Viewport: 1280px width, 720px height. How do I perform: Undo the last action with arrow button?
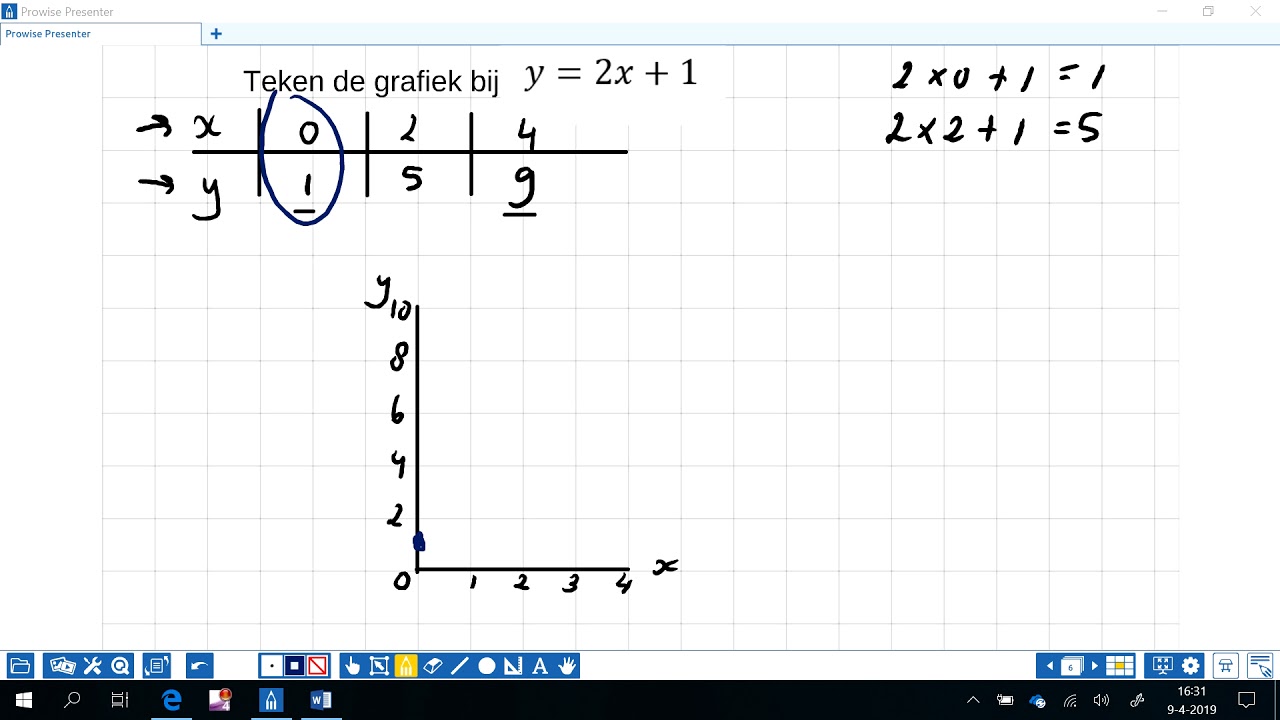tap(199, 666)
